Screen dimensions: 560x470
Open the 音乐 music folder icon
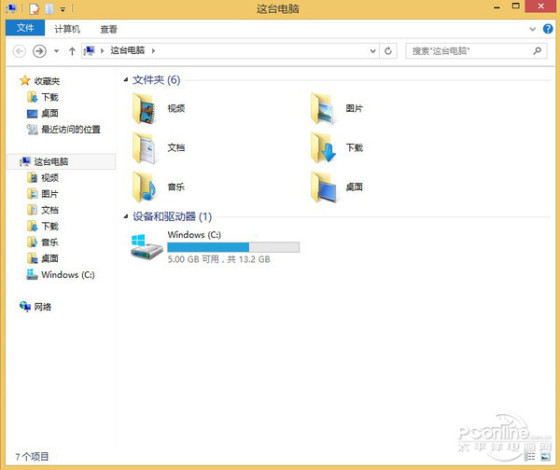tap(144, 187)
